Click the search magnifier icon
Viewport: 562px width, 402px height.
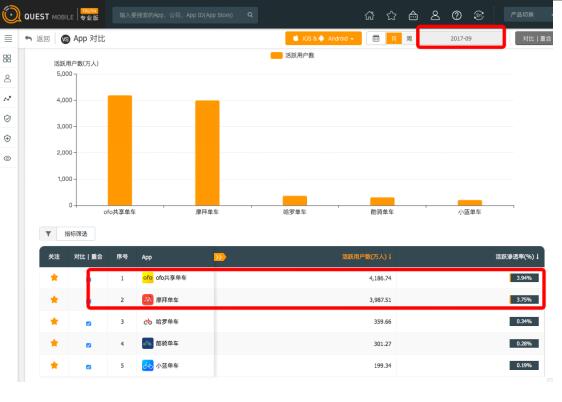tap(250, 15)
